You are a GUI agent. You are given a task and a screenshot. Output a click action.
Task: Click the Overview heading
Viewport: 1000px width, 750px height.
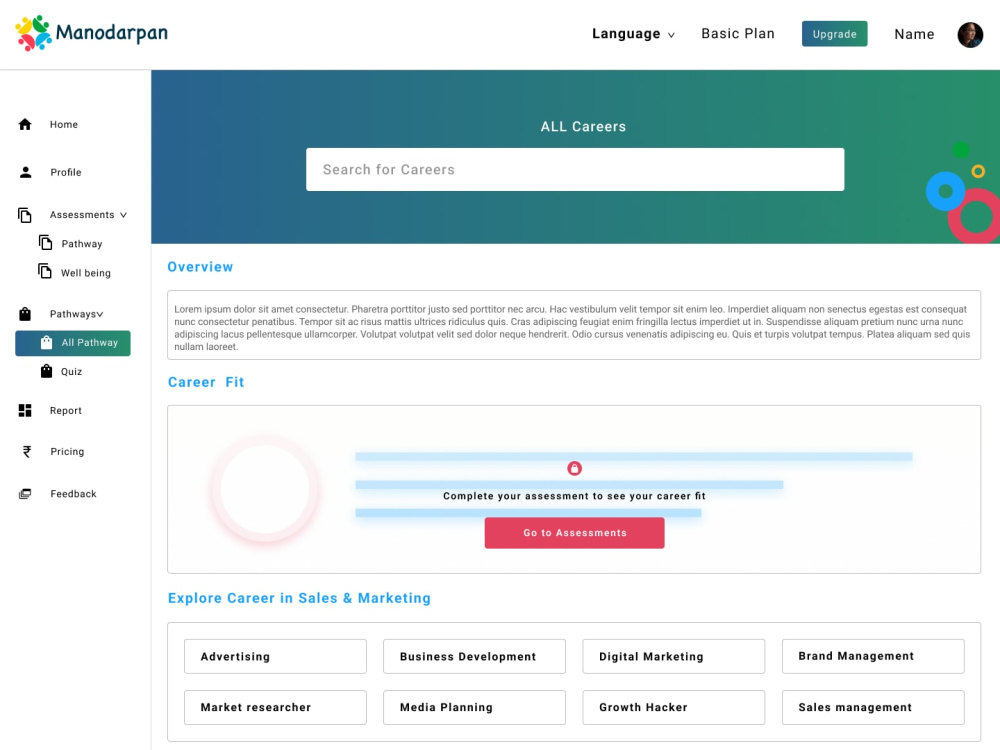(200, 267)
